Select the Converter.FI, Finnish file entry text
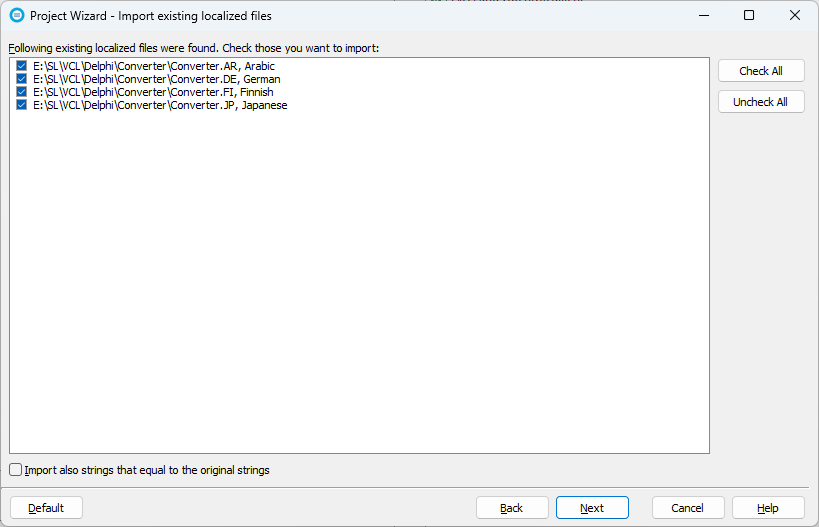This screenshot has width=819, height=527. point(153,92)
